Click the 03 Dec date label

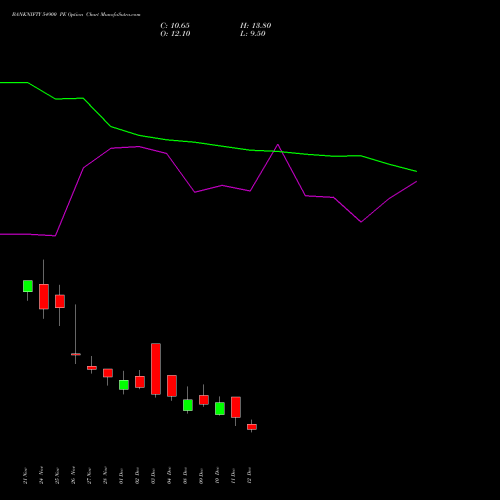pyautogui.click(x=154, y=476)
